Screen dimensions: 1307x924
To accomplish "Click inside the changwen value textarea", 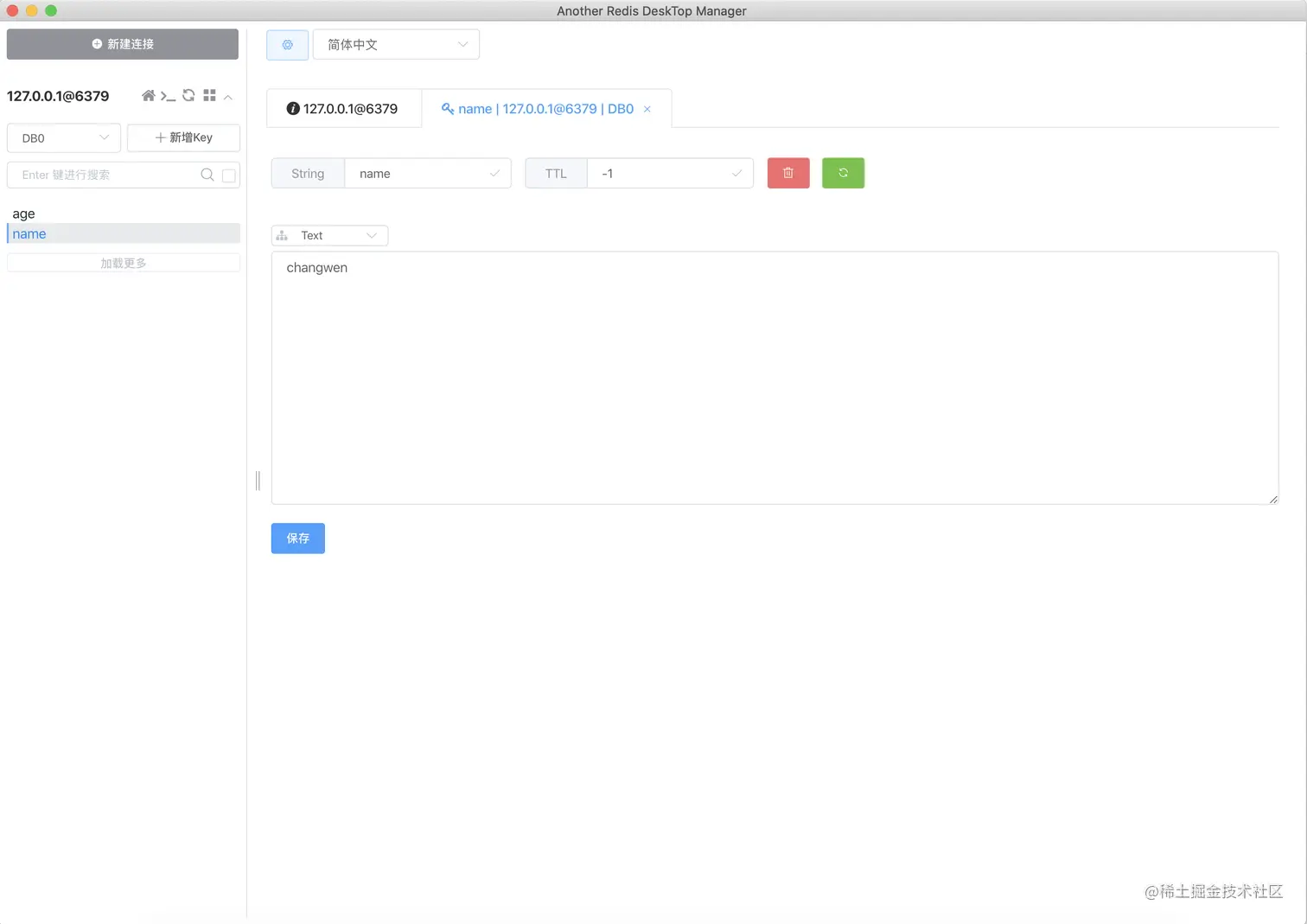I will (775, 378).
